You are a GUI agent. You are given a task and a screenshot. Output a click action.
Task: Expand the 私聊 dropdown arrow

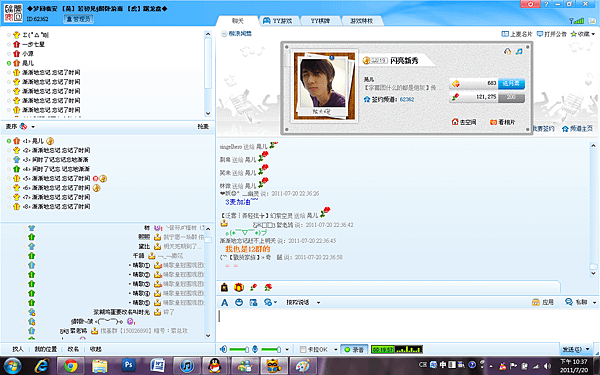(594, 302)
